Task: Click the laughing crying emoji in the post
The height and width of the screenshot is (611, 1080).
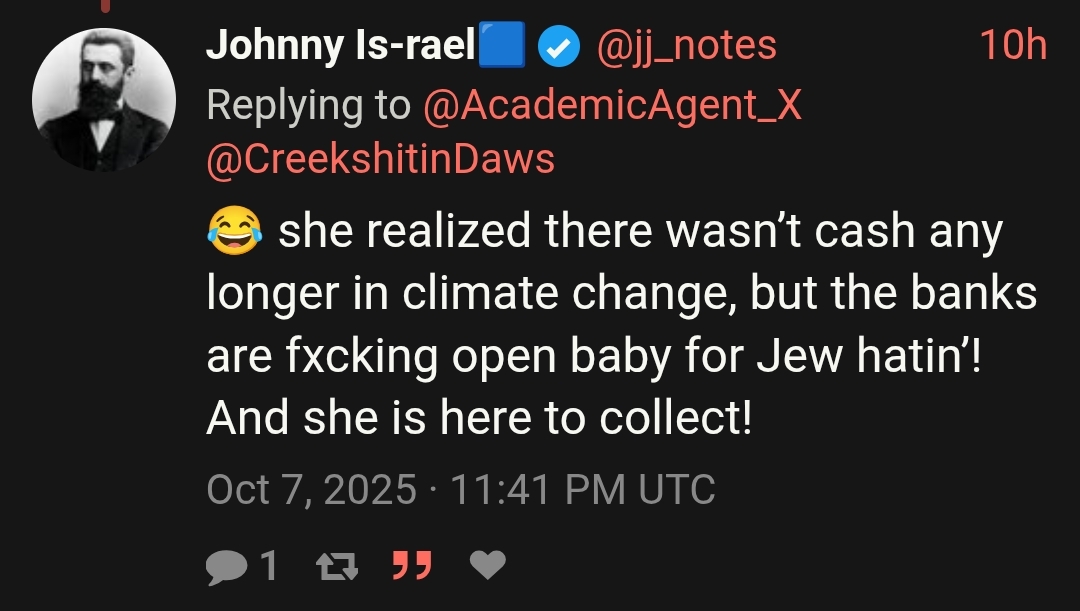Action: click(x=235, y=230)
